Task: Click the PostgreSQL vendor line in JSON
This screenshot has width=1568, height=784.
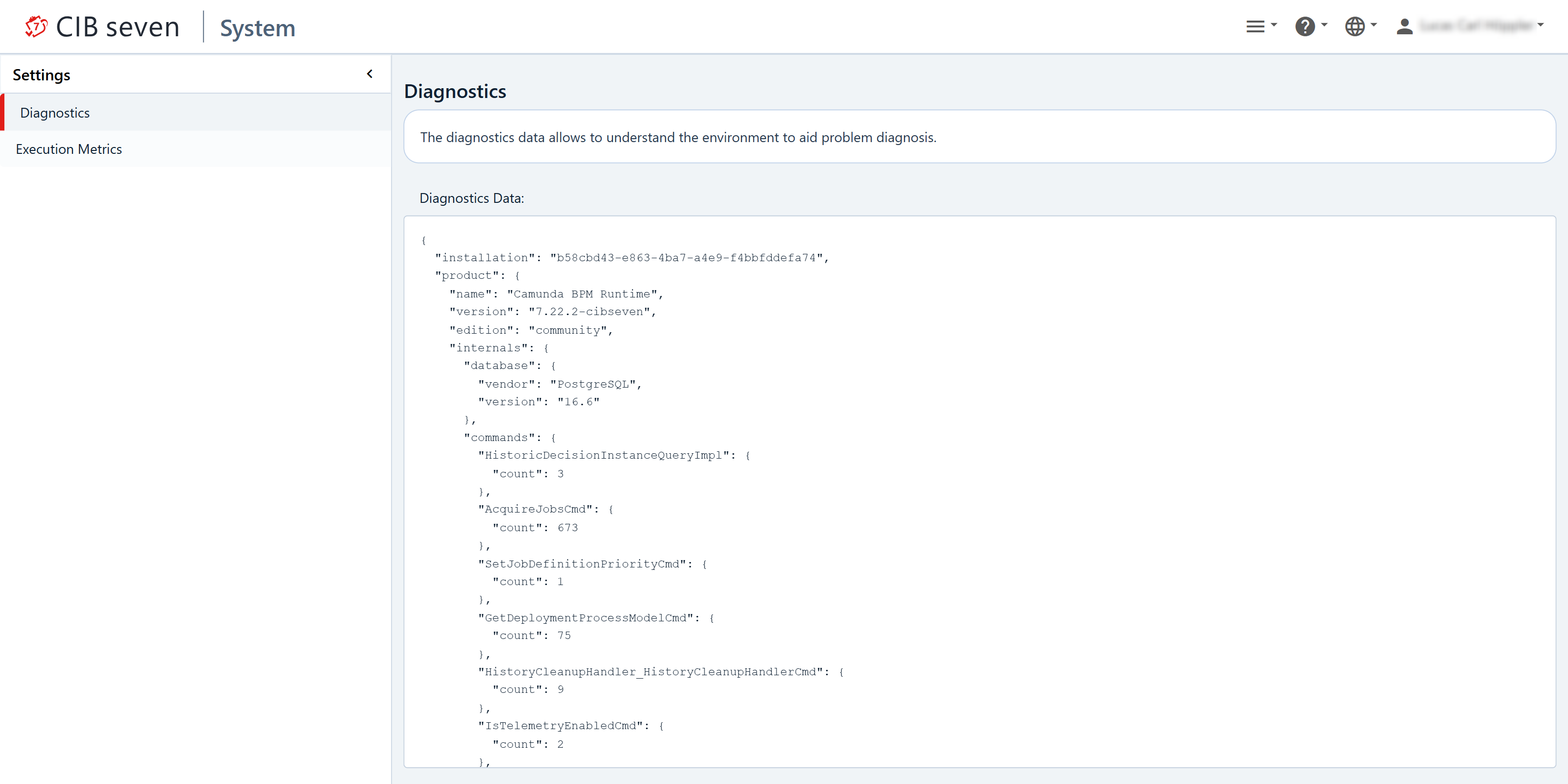Action: tap(560, 384)
